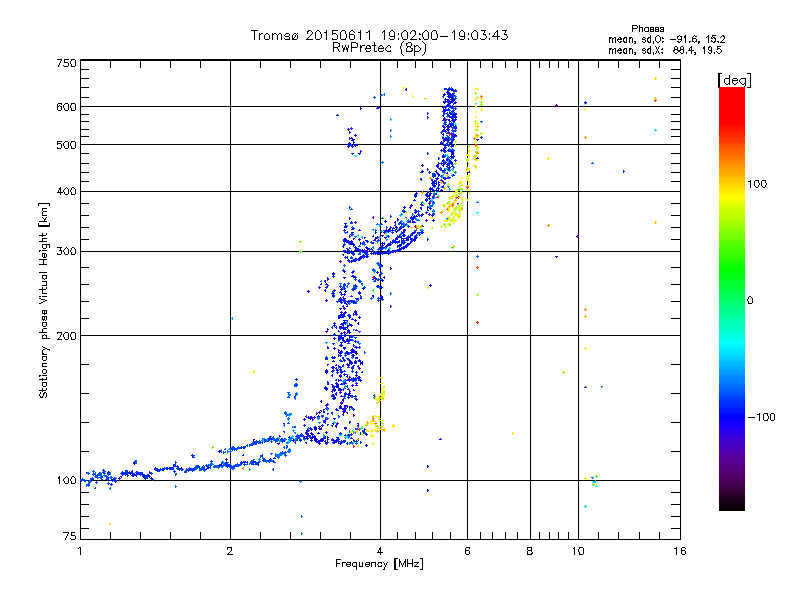Click the 600 tick label on the height axis
Screen dimensions: 800x600
point(66,107)
